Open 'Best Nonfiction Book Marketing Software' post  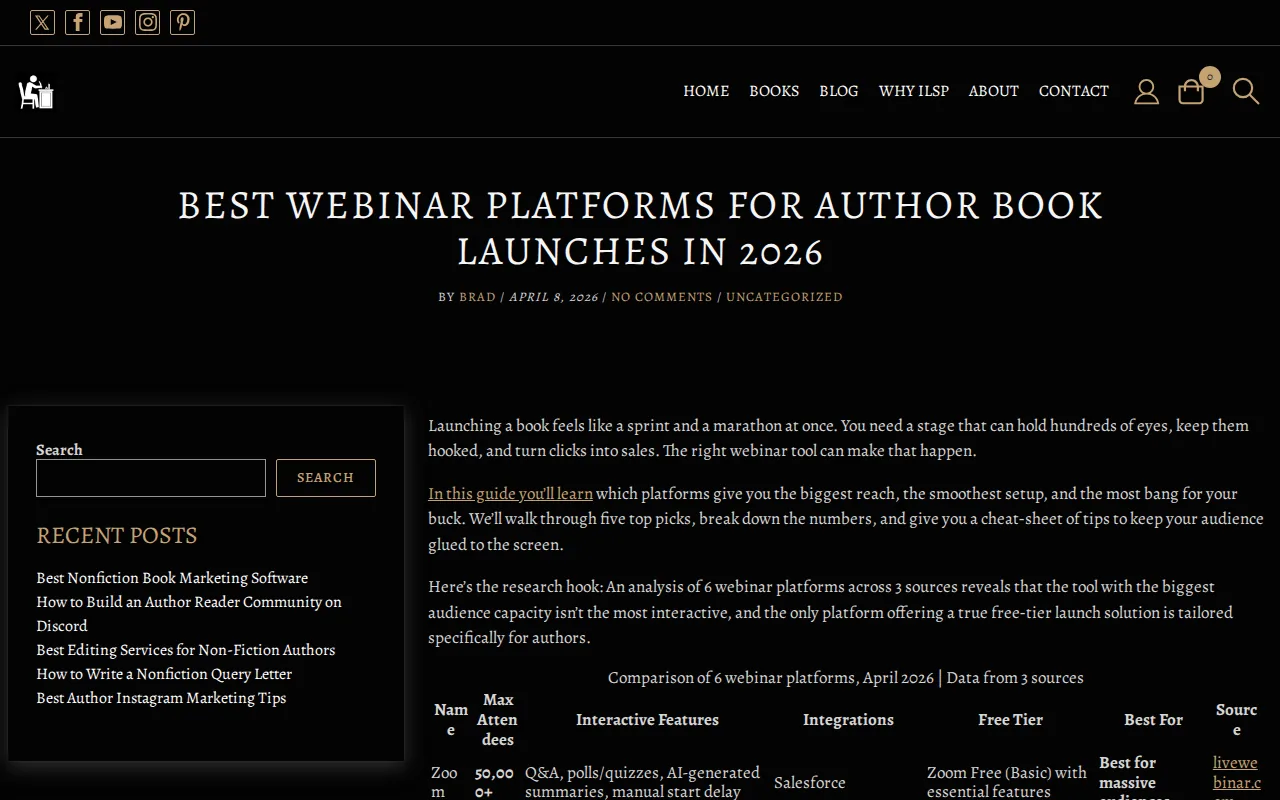pyautogui.click(x=172, y=578)
